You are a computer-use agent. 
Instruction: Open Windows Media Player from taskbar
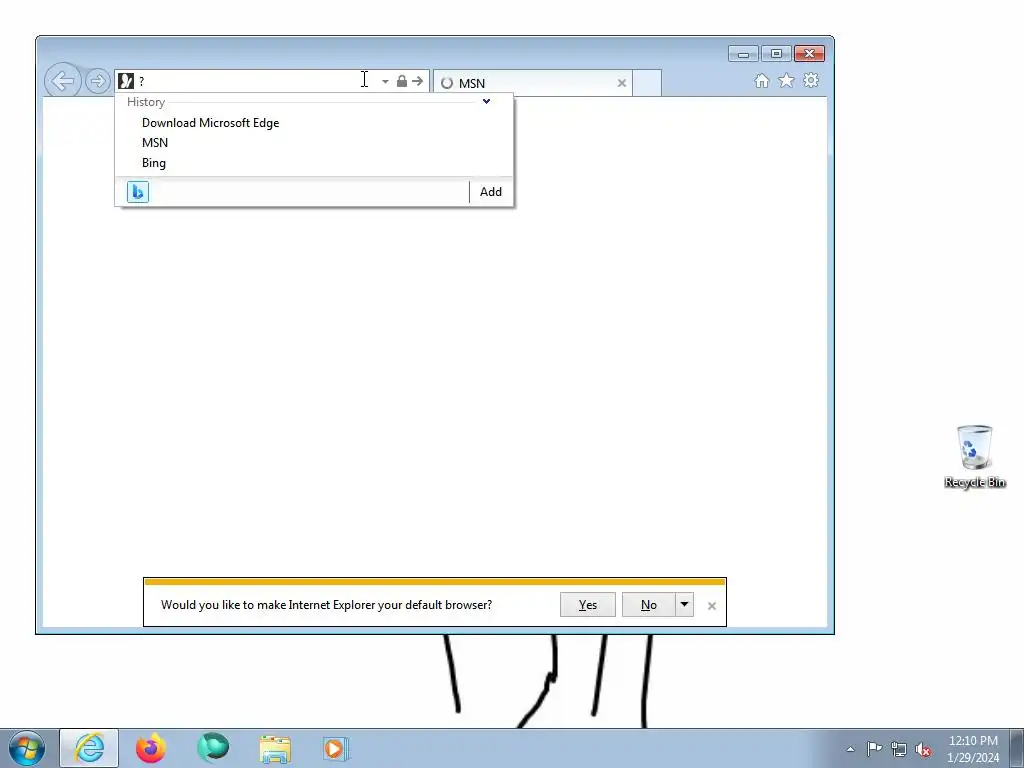pos(336,749)
